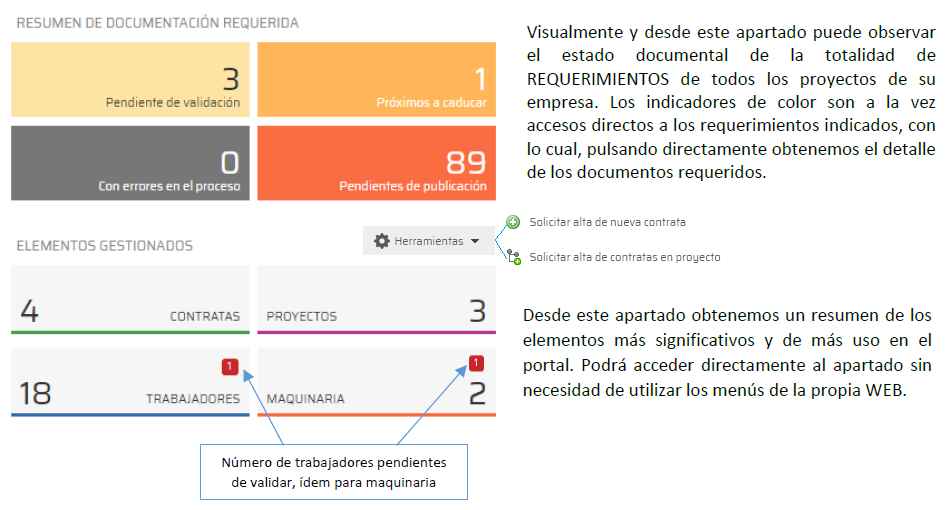Click the callout about trabajadores pendientes de validar
950x510 pixels.
[334, 472]
